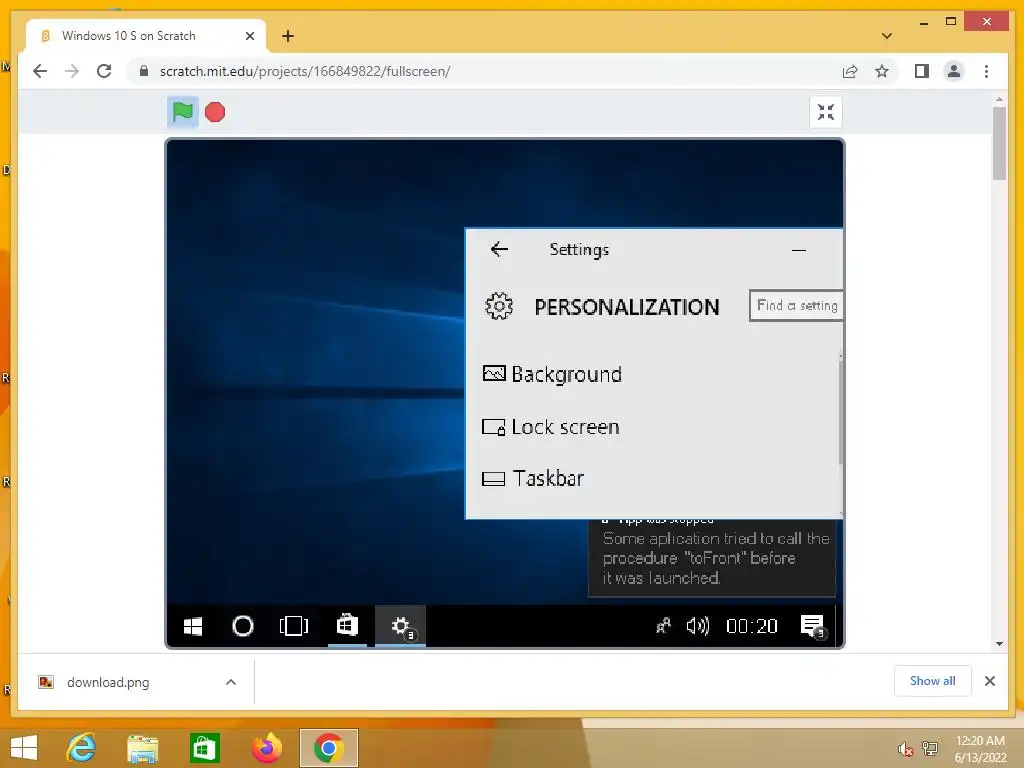Open Chrome three-dot menu
This screenshot has height=768, width=1024.
click(986, 71)
